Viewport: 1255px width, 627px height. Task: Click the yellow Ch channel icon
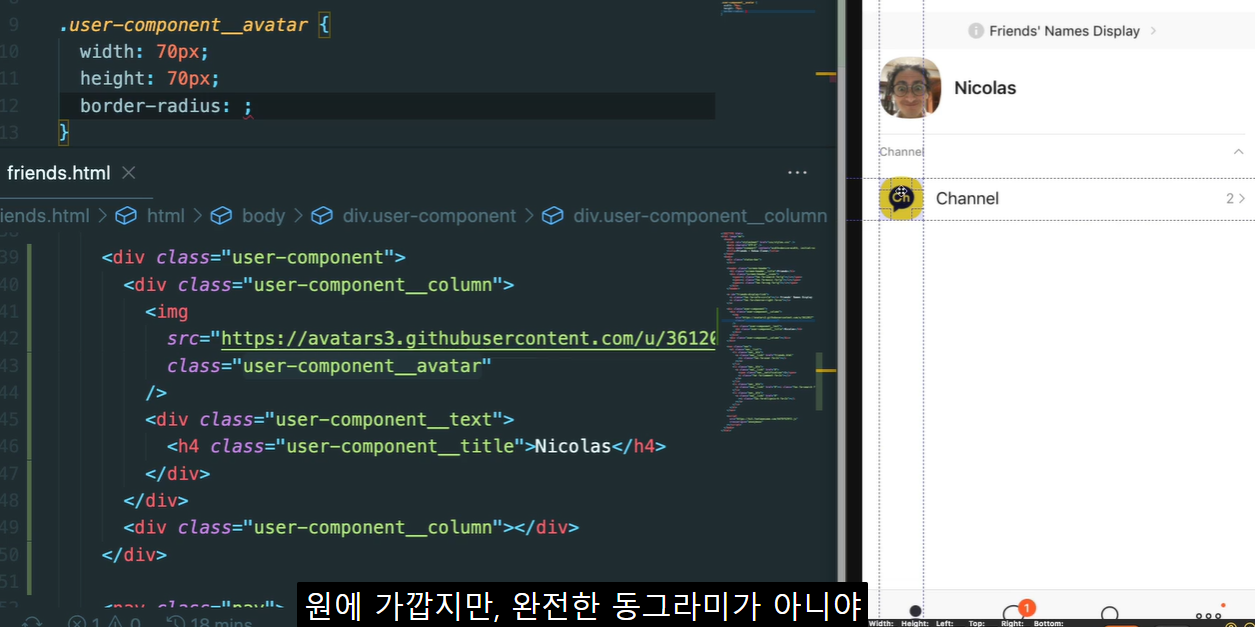click(x=901, y=198)
